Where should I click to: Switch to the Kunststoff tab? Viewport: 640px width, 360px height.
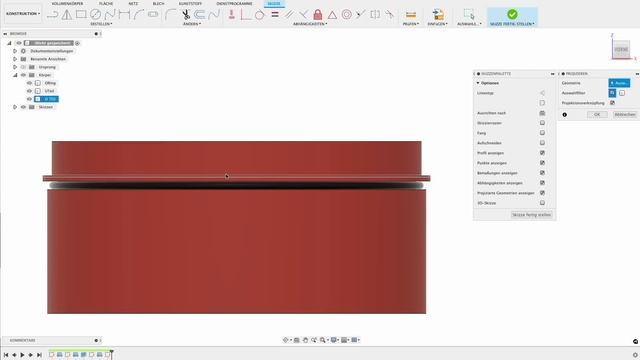pyautogui.click(x=190, y=4)
